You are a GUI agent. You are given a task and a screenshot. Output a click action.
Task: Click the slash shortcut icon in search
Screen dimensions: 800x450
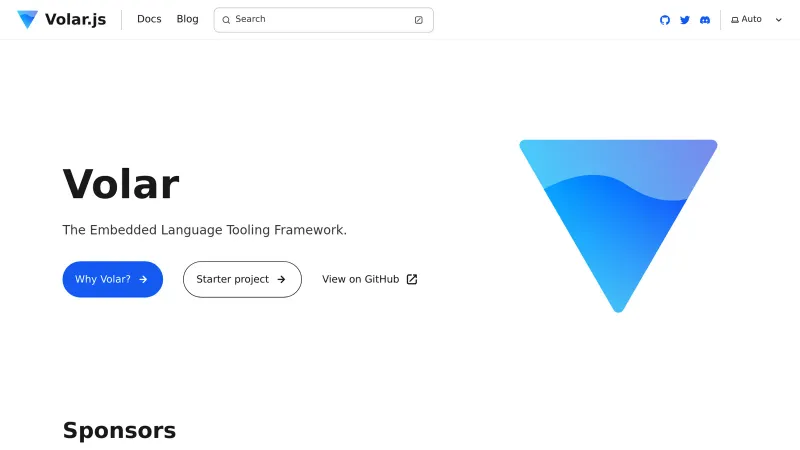coord(419,20)
